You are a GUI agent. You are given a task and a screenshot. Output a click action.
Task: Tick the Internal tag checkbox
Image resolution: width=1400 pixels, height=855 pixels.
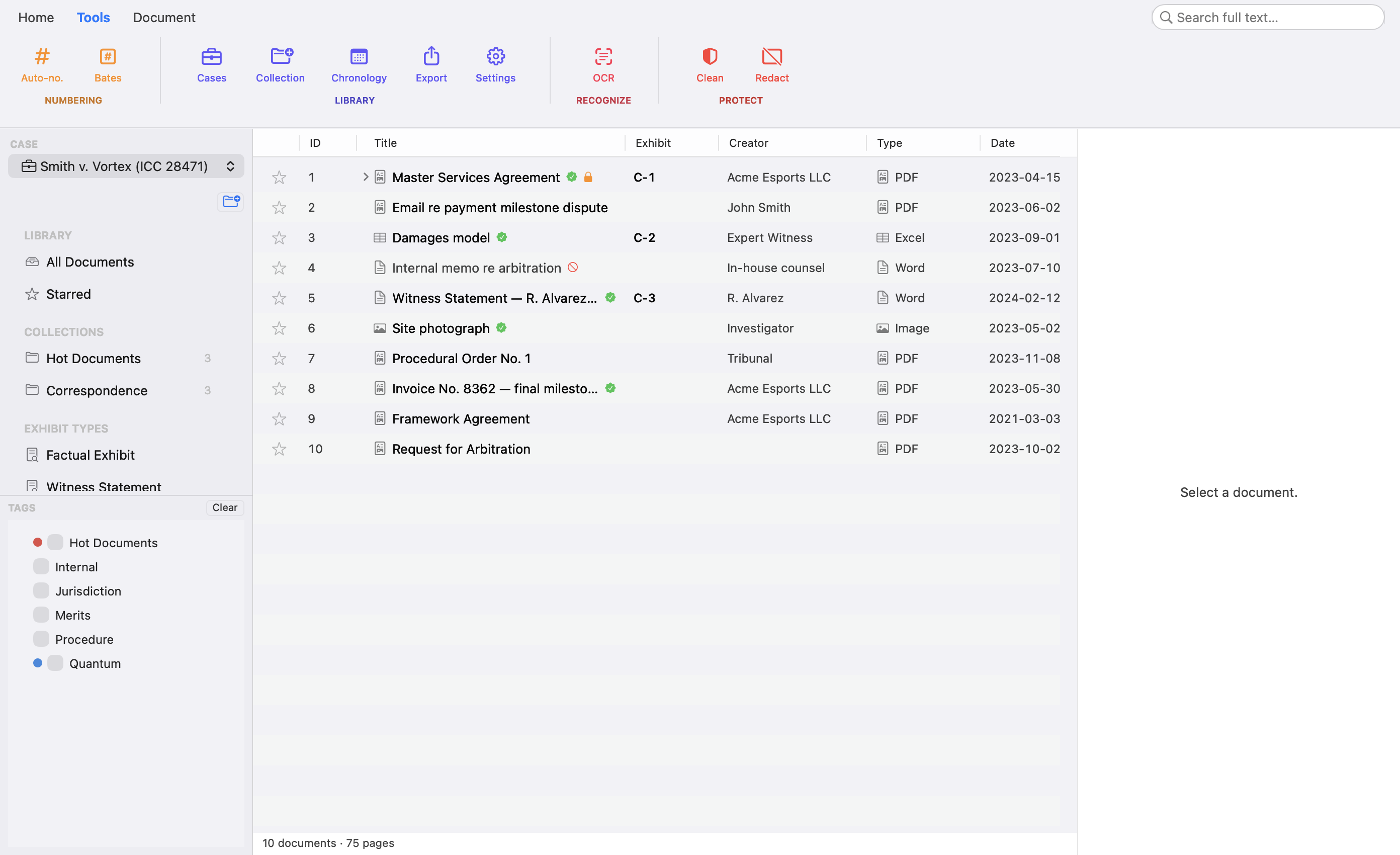[41, 566]
